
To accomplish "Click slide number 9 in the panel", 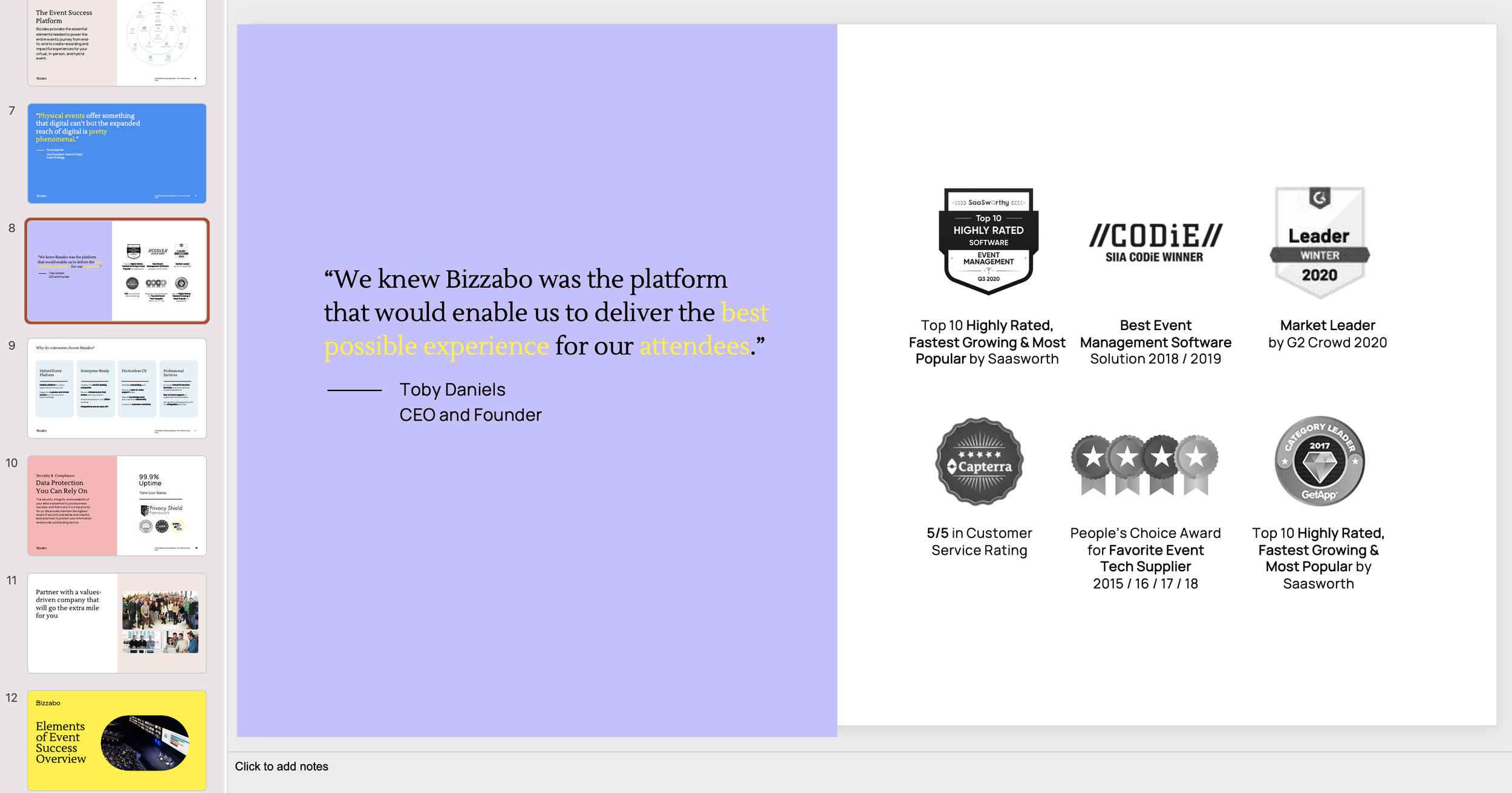I will (11, 345).
